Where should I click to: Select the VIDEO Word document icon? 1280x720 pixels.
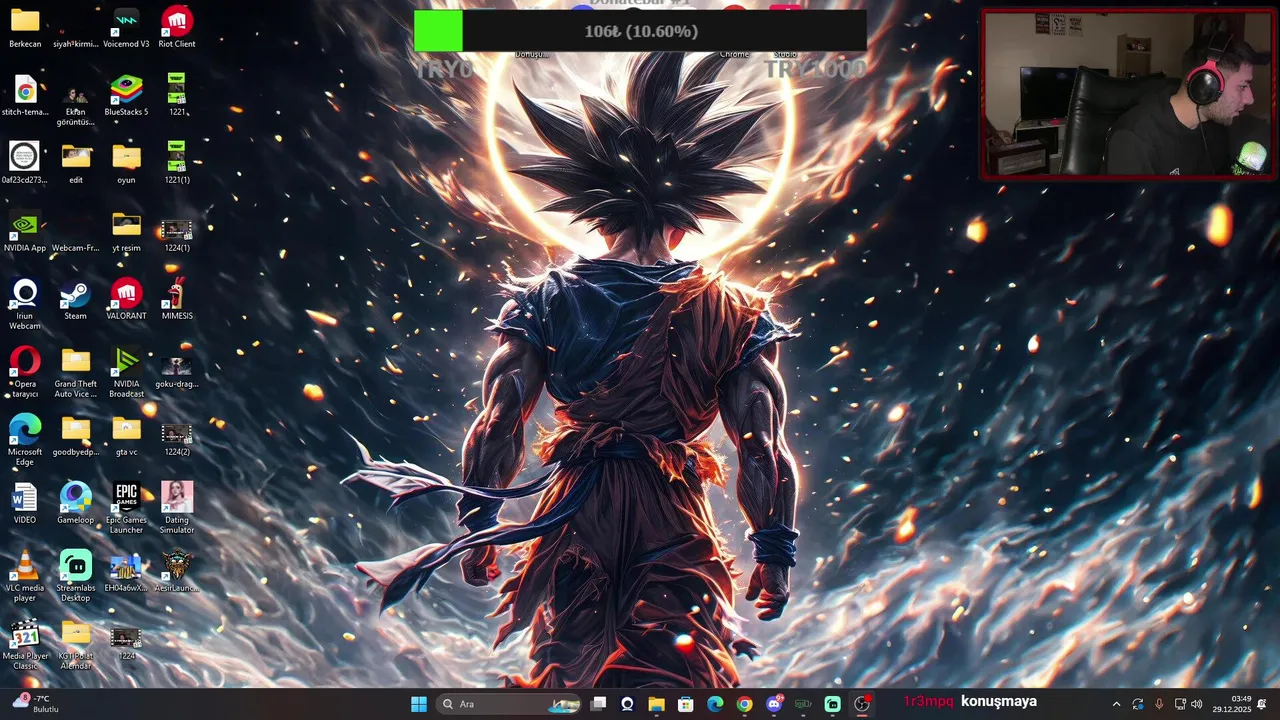(25, 503)
